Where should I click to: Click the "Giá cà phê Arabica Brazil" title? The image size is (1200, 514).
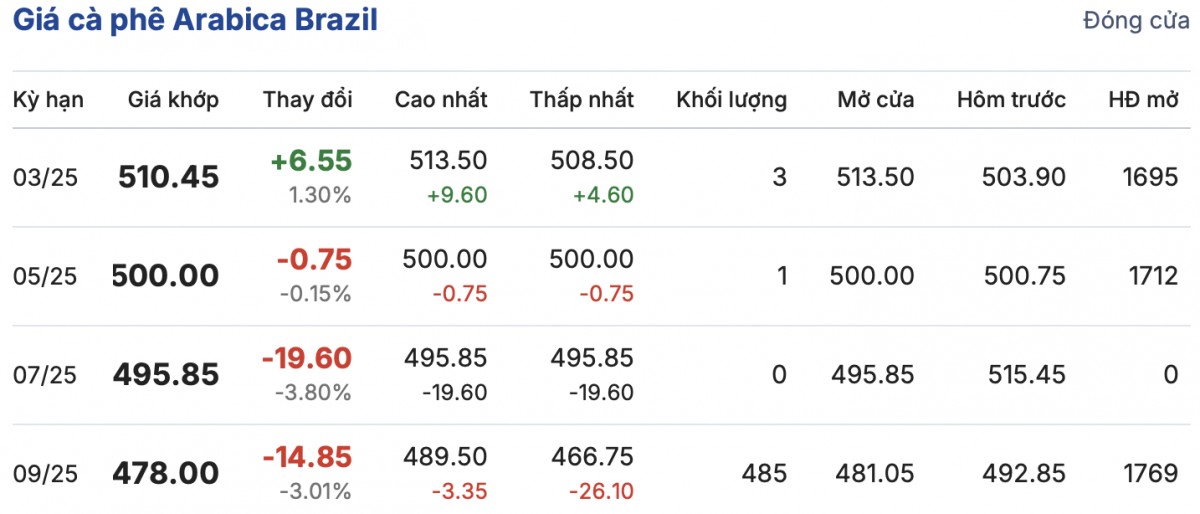tap(195, 21)
